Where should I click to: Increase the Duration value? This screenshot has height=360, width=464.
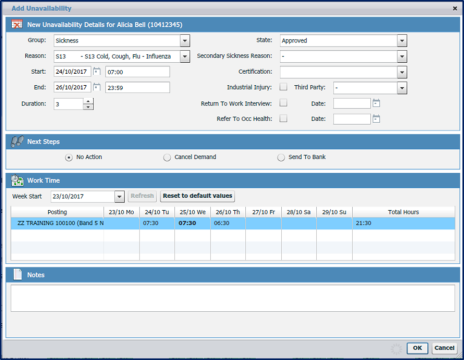88,101
